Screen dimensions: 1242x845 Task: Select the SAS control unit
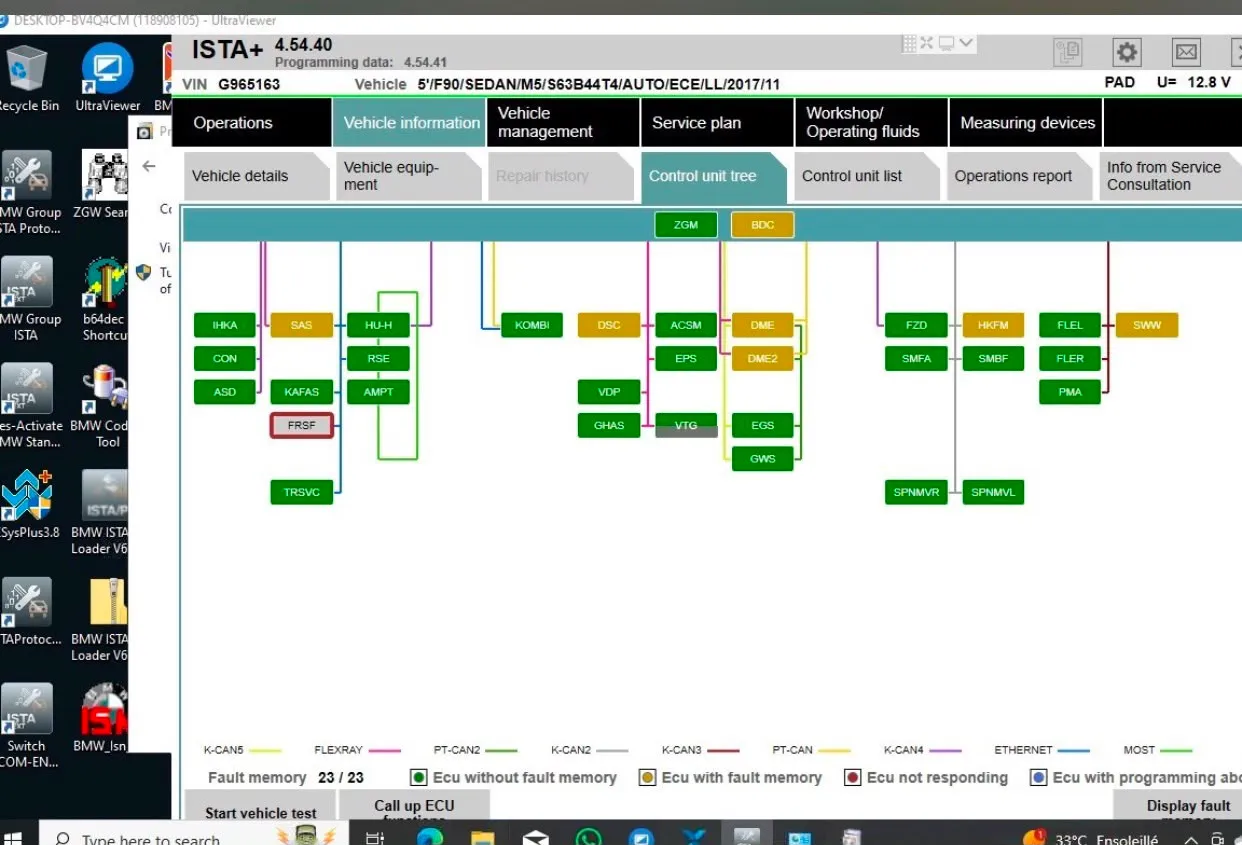[x=302, y=325]
